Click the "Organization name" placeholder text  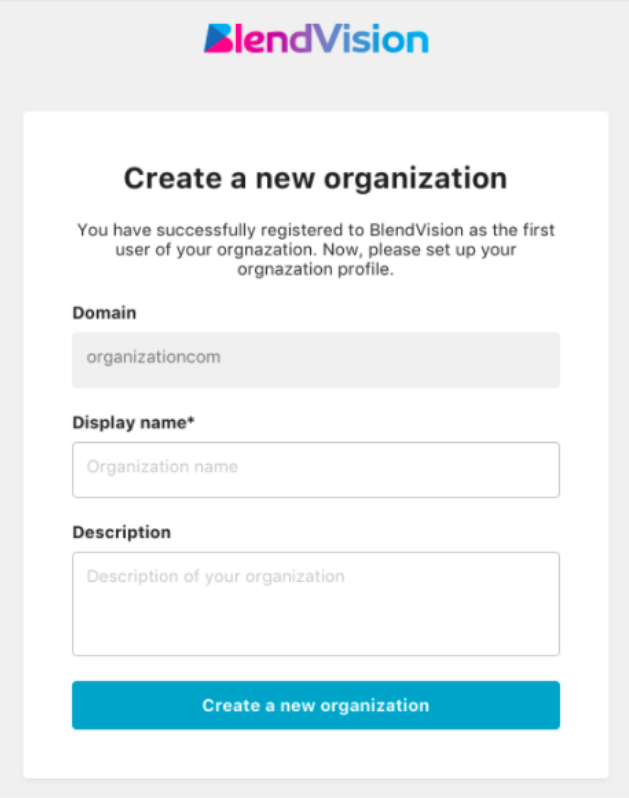click(x=162, y=467)
